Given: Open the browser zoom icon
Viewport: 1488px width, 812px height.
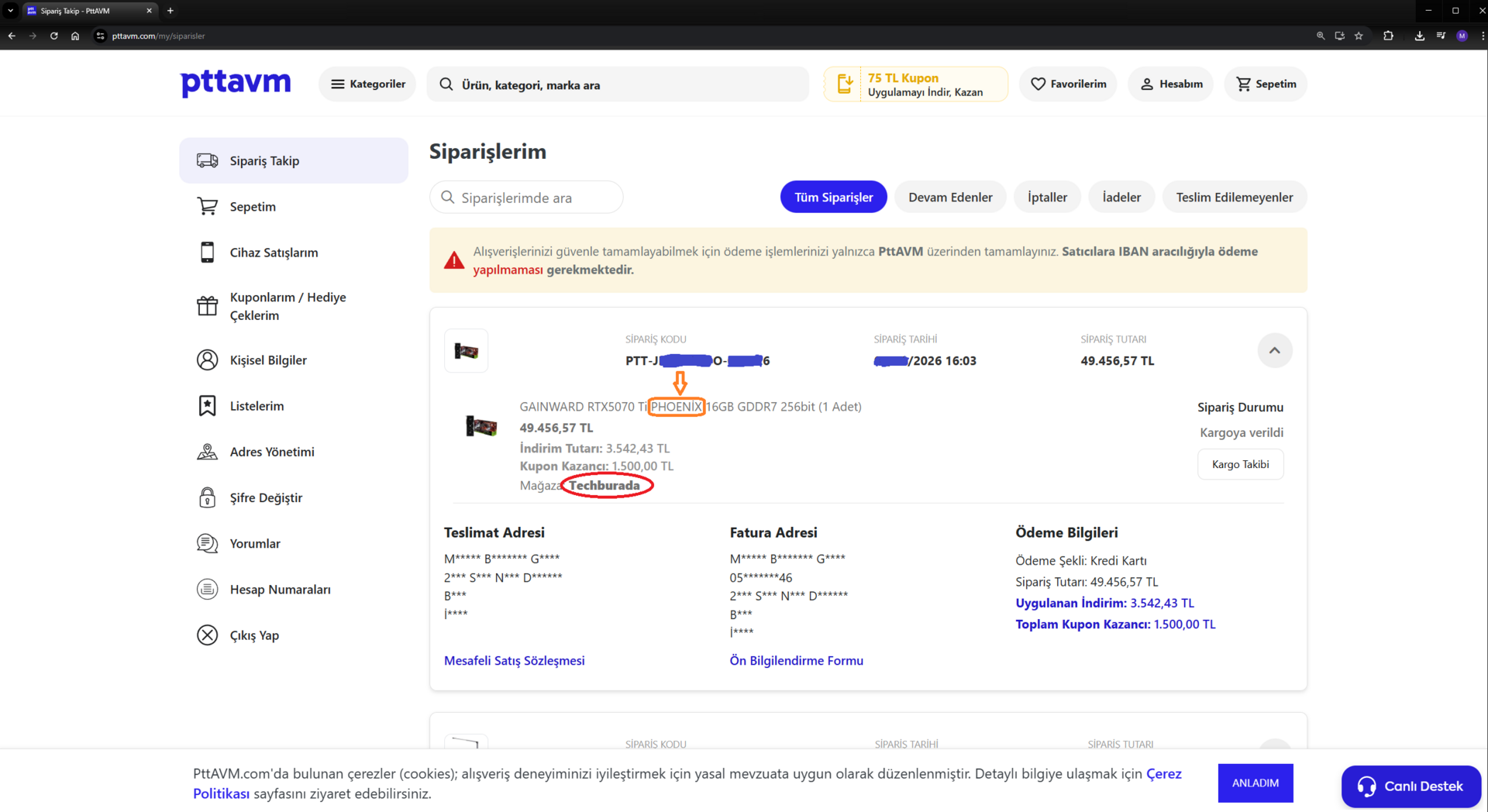Looking at the screenshot, I should [1321, 36].
